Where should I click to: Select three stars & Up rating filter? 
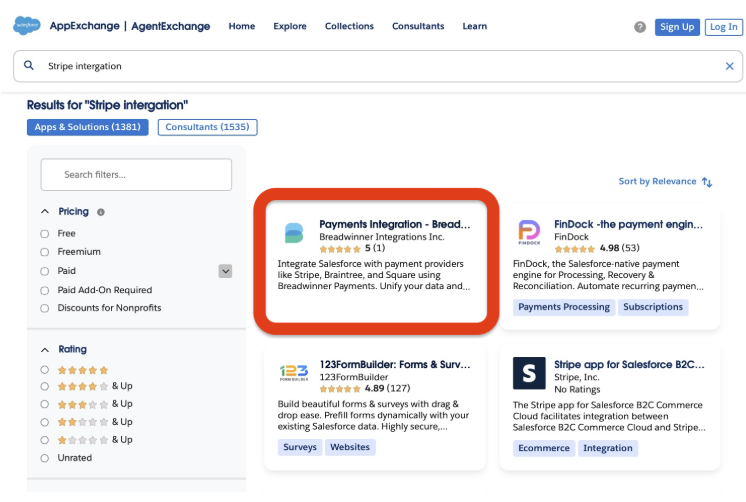[45, 404]
